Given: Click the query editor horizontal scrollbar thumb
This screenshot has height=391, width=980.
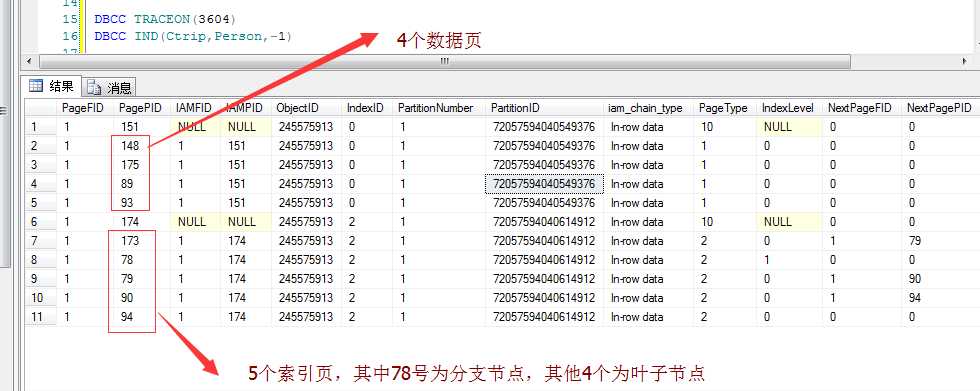Looking at the screenshot, I should tap(444, 62).
